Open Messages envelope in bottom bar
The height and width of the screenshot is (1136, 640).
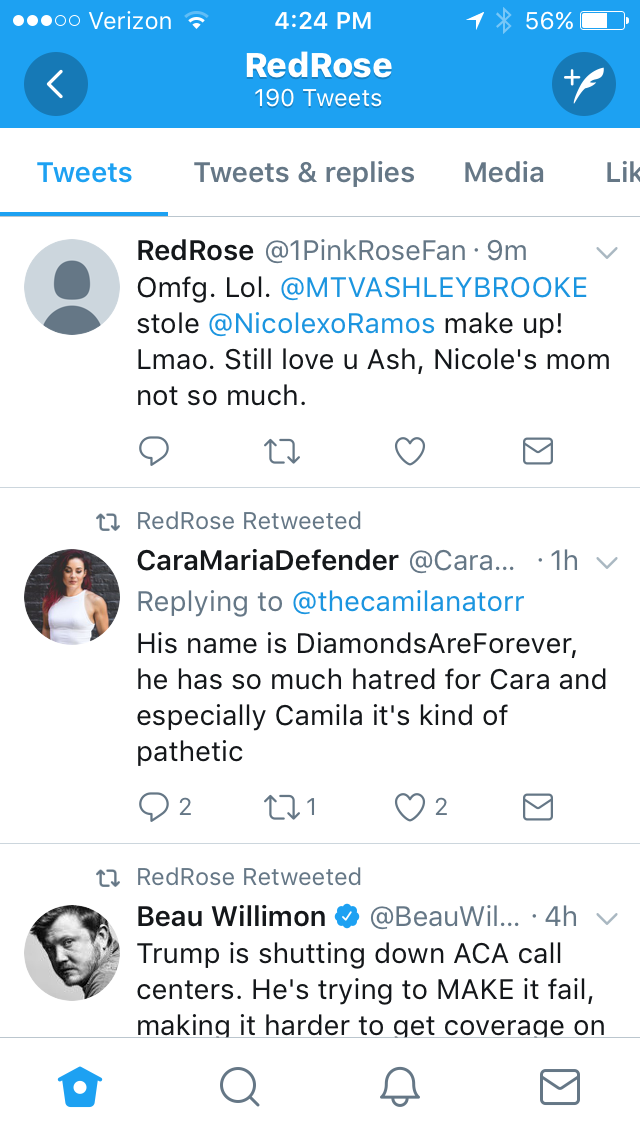(560, 1087)
